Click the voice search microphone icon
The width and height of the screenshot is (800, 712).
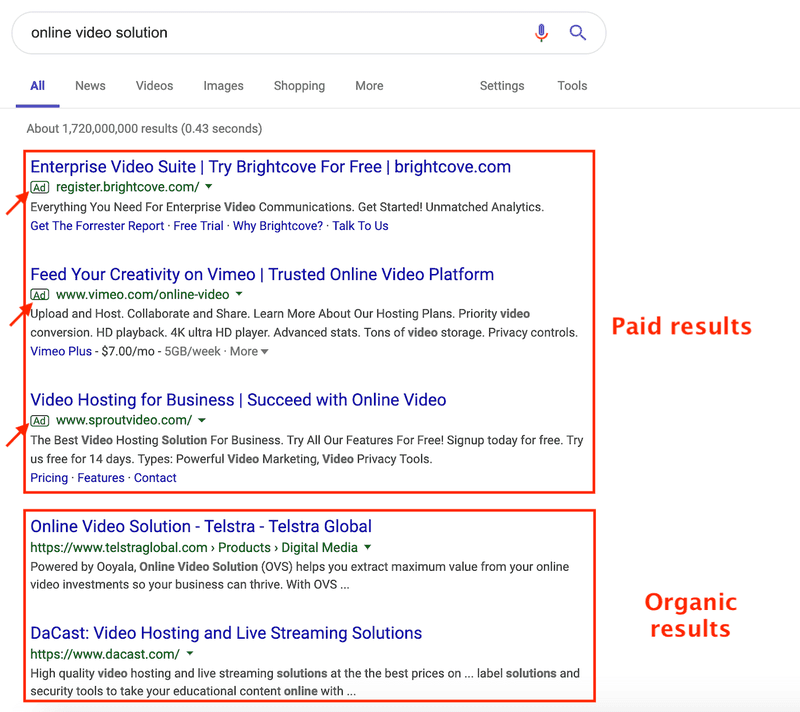(541, 33)
